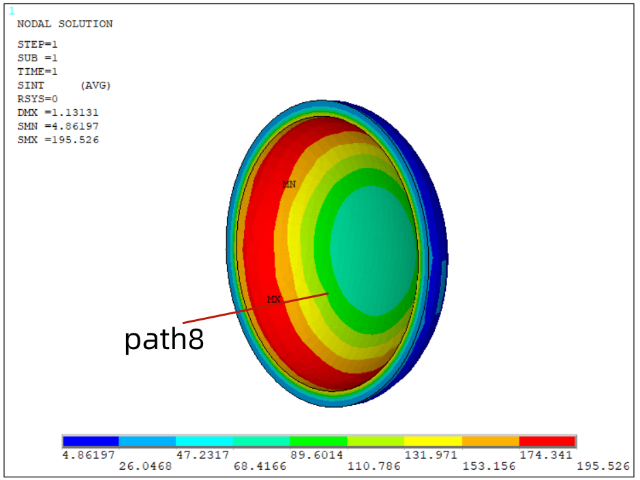Image resolution: width=640 pixels, height=480 pixels.
Task: Click the bright green legend swatch
Action: (x=318, y=441)
